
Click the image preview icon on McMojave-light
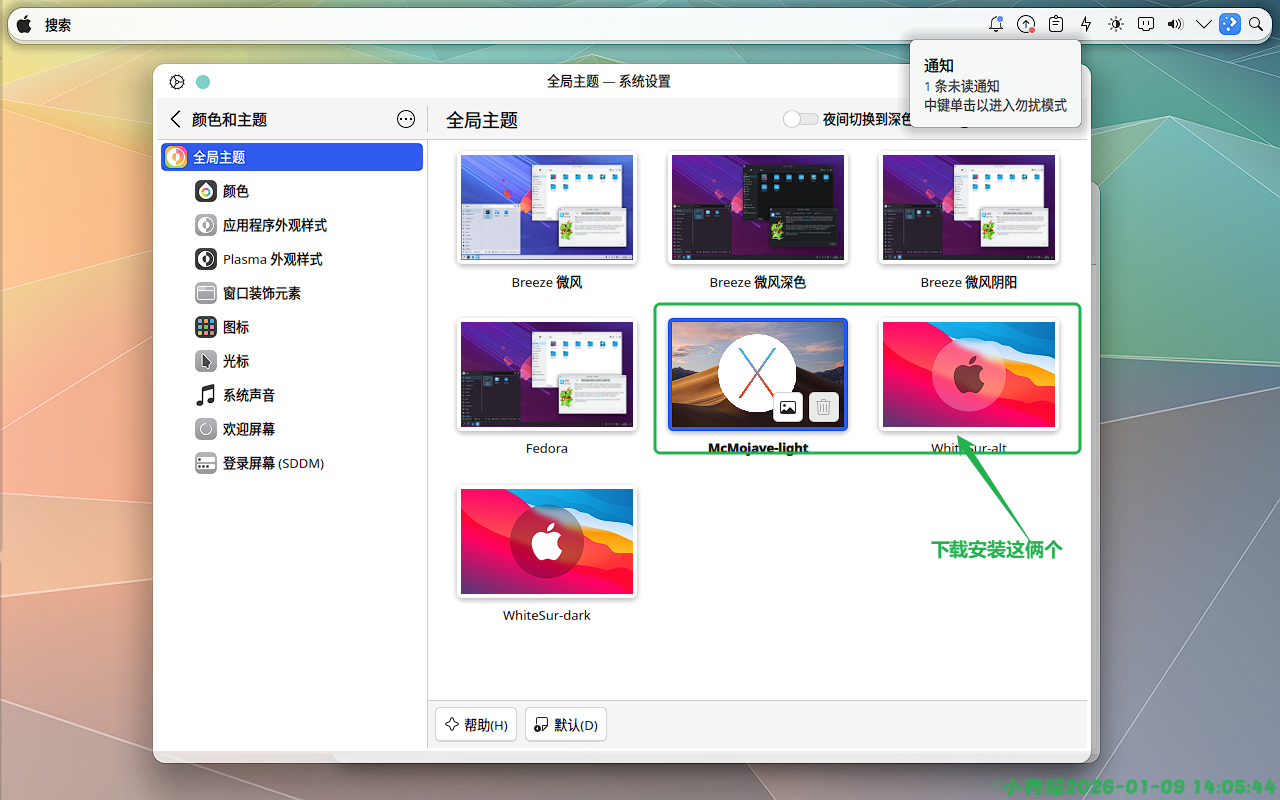[x=788, y=407]
